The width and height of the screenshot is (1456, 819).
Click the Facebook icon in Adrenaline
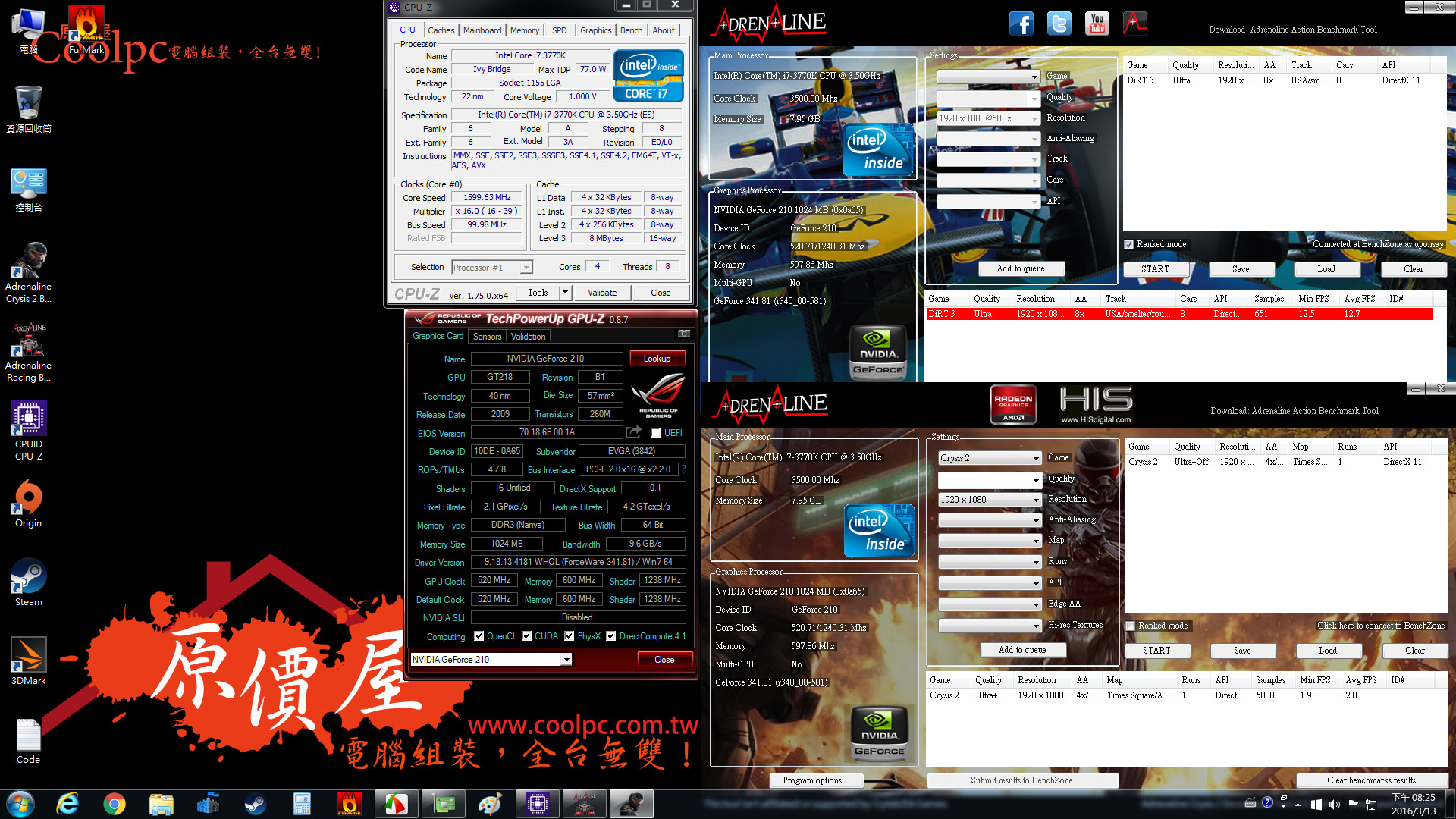[x=1021, y=24]
